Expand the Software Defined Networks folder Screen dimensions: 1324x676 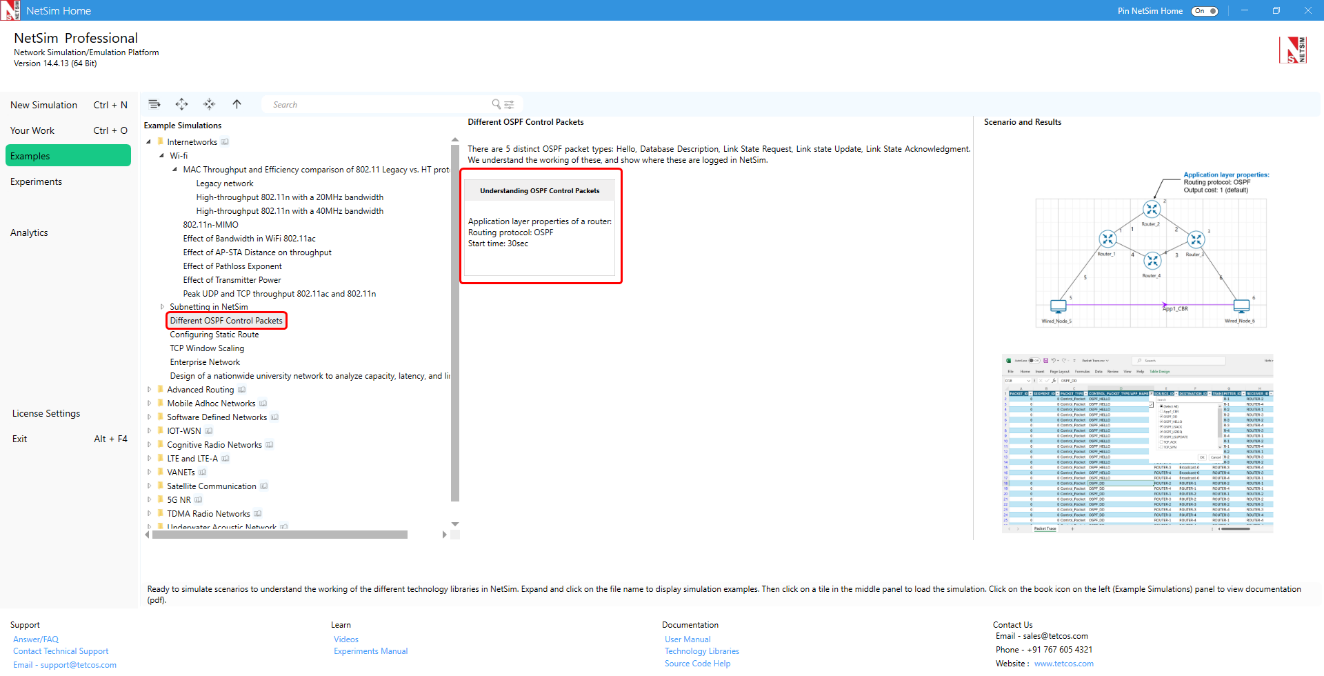[149, 418]
